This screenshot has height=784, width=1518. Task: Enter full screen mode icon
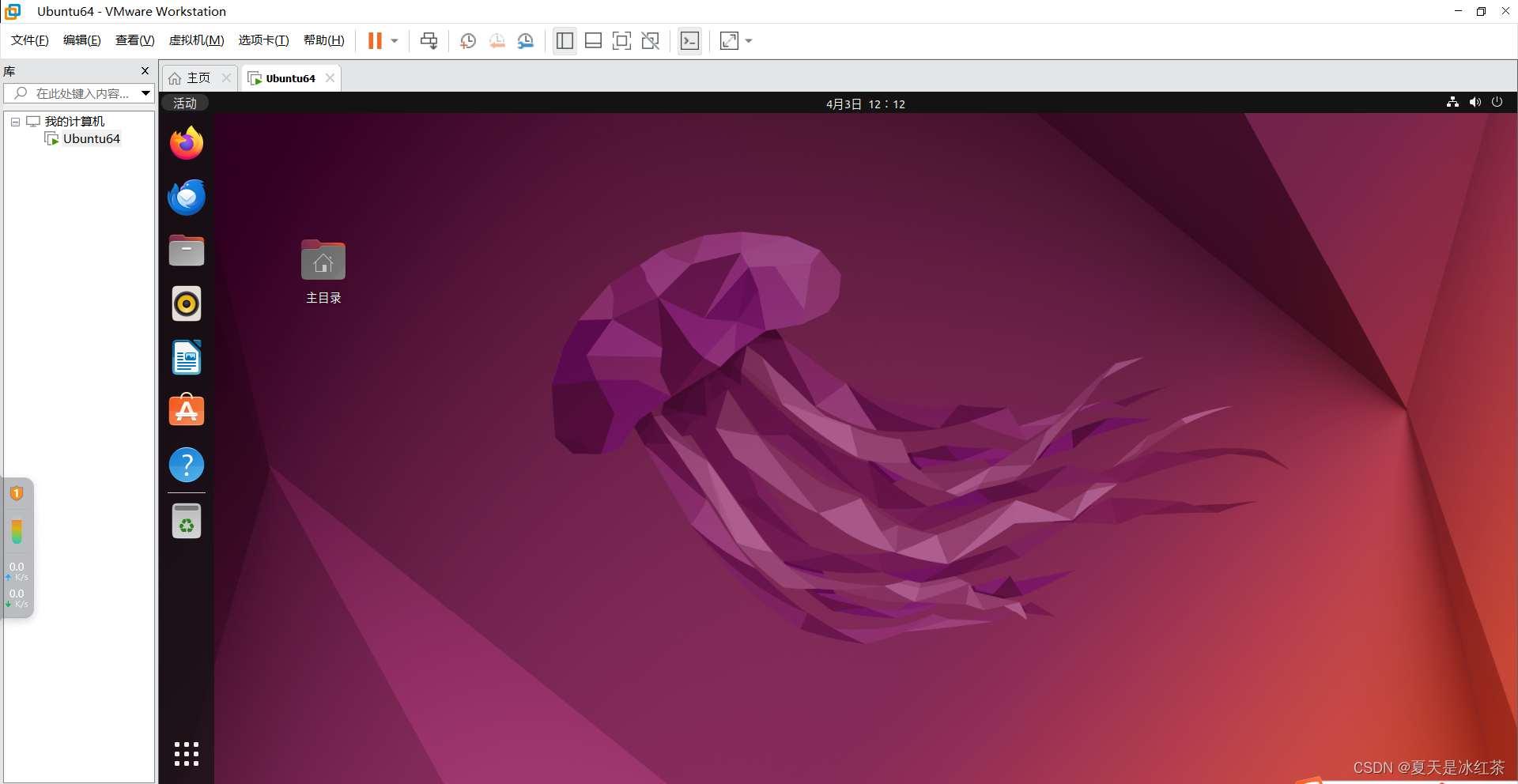point(621,41)
